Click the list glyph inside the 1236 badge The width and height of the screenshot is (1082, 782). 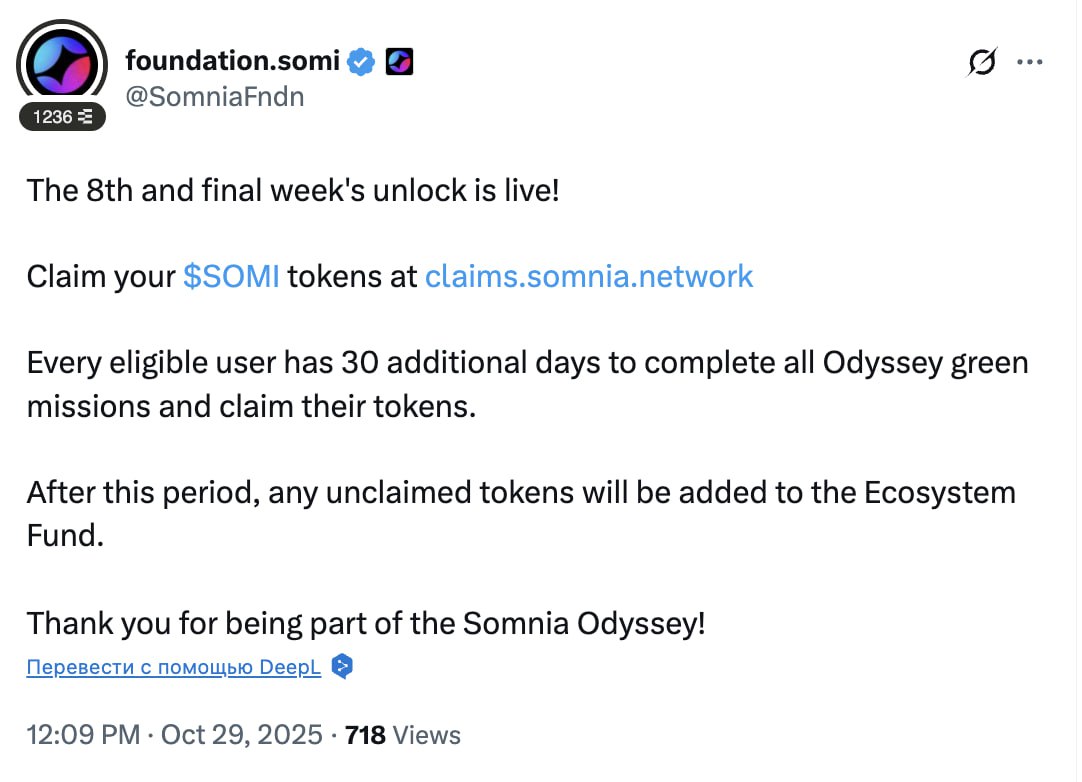[86, 117]
